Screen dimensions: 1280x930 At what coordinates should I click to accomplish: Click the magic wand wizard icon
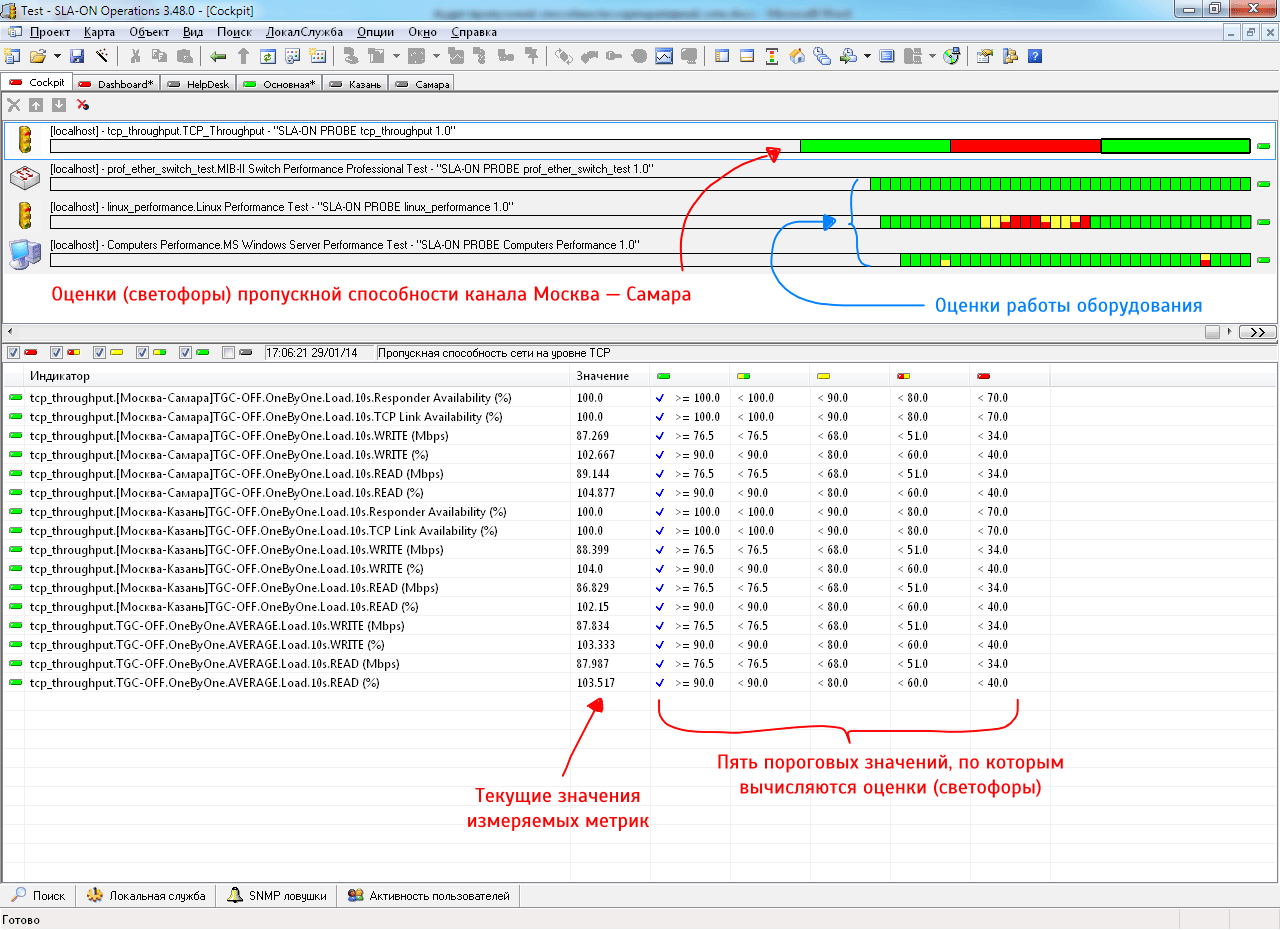101,56
